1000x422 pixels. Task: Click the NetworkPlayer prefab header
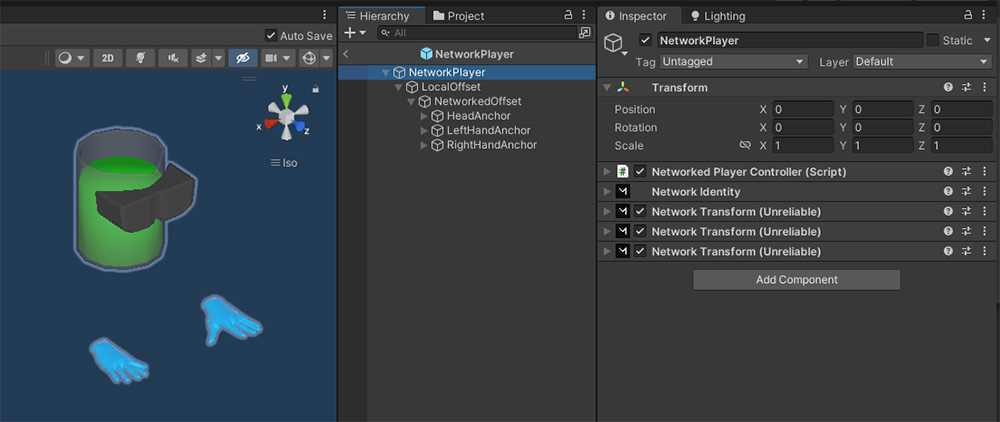(467, 54)
